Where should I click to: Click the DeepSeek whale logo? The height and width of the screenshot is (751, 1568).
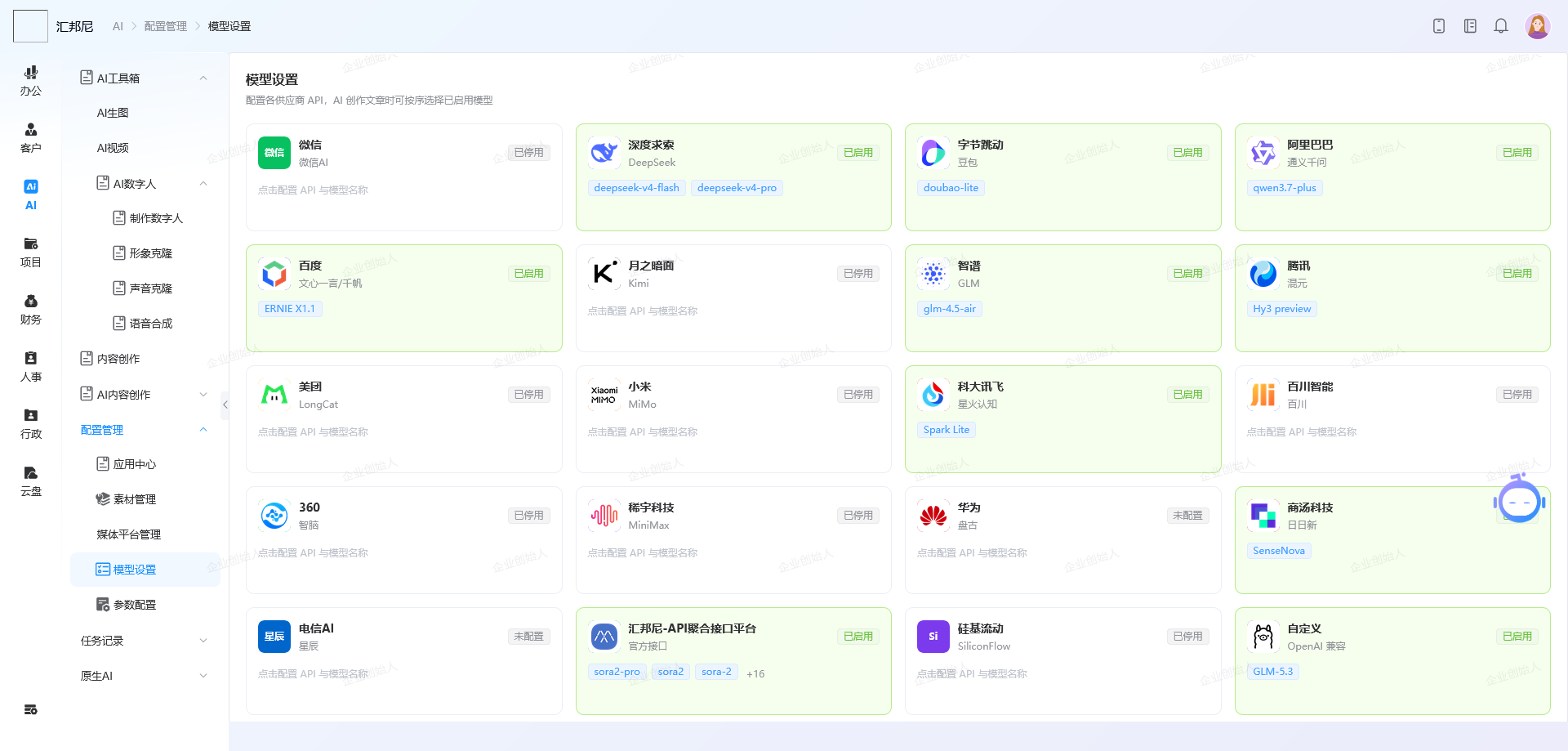[x=604, y=153]
